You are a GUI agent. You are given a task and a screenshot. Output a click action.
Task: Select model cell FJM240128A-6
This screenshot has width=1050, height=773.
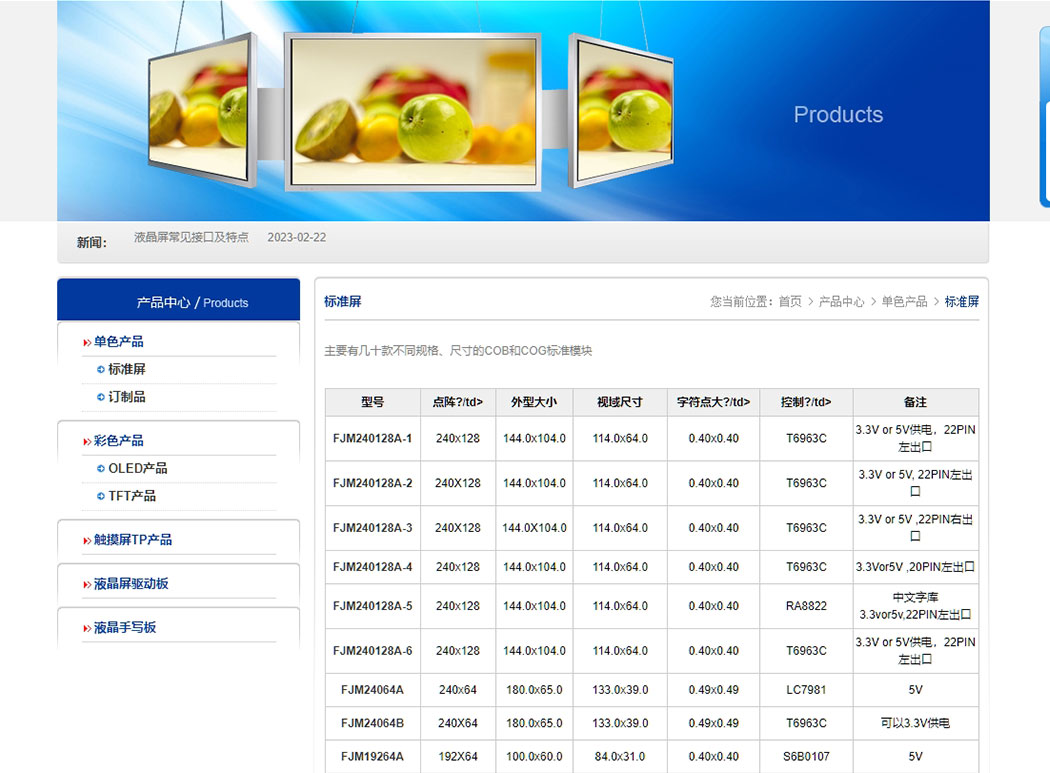[x=372, y=650]
